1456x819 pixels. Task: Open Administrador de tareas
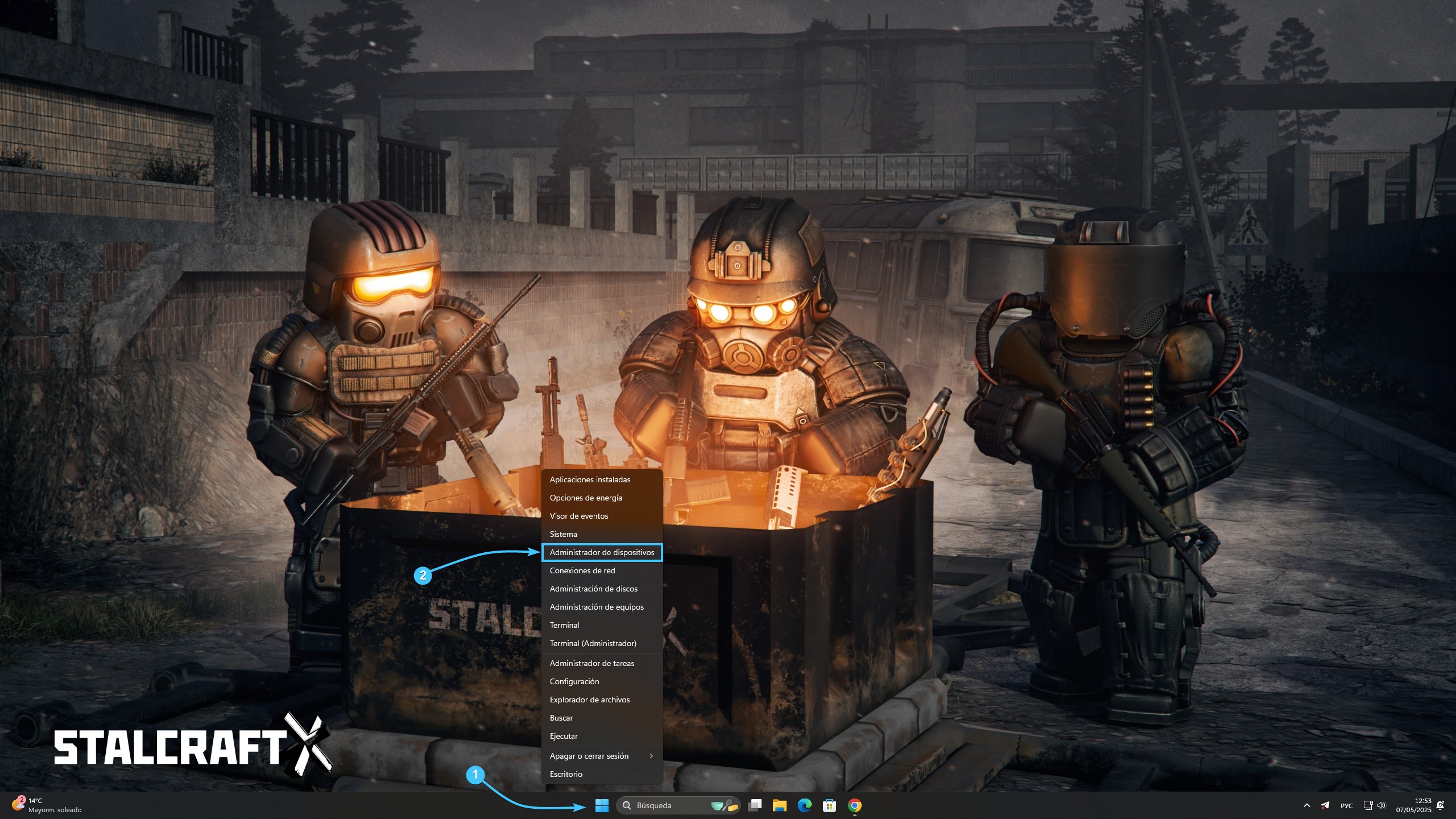tap(602, 663)
